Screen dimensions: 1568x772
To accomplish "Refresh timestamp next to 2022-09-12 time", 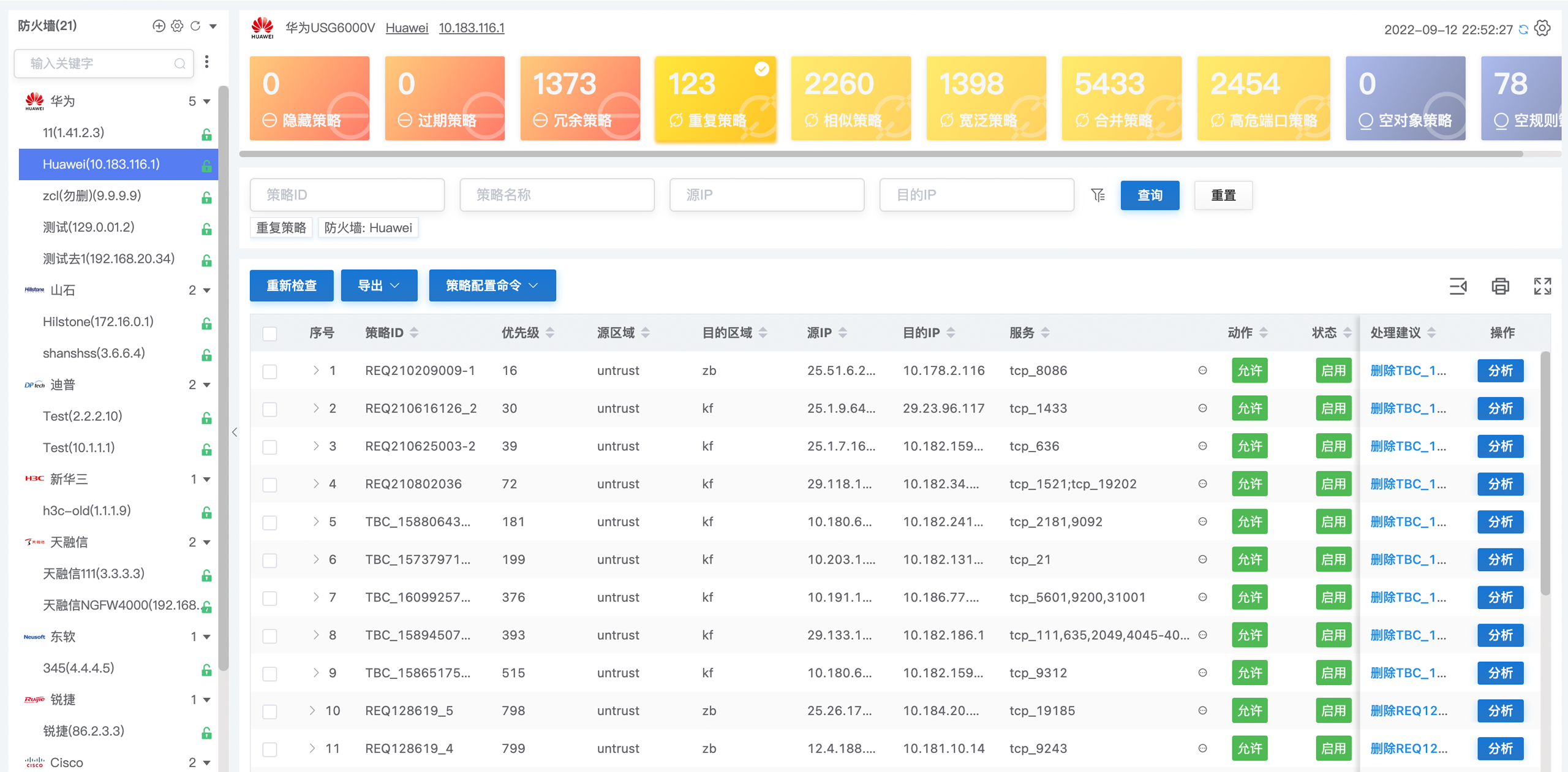I will (x=1523, y=29).
